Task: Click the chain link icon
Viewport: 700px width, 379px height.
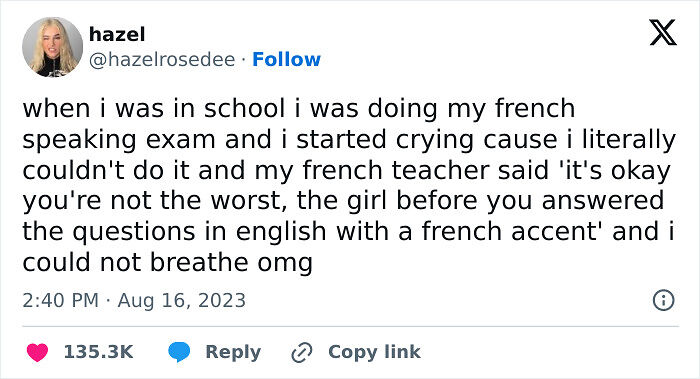Action: (302, 353)
